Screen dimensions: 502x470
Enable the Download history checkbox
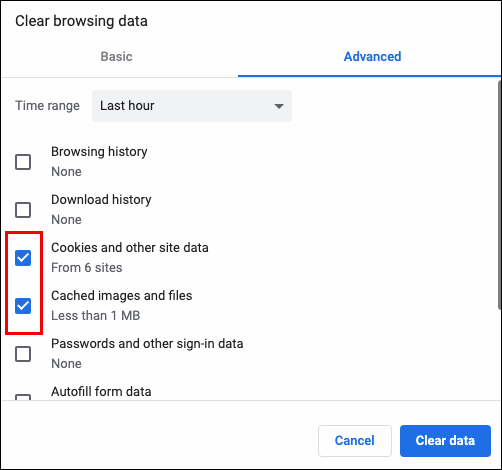pyautogui.click(x=23, y=210)
